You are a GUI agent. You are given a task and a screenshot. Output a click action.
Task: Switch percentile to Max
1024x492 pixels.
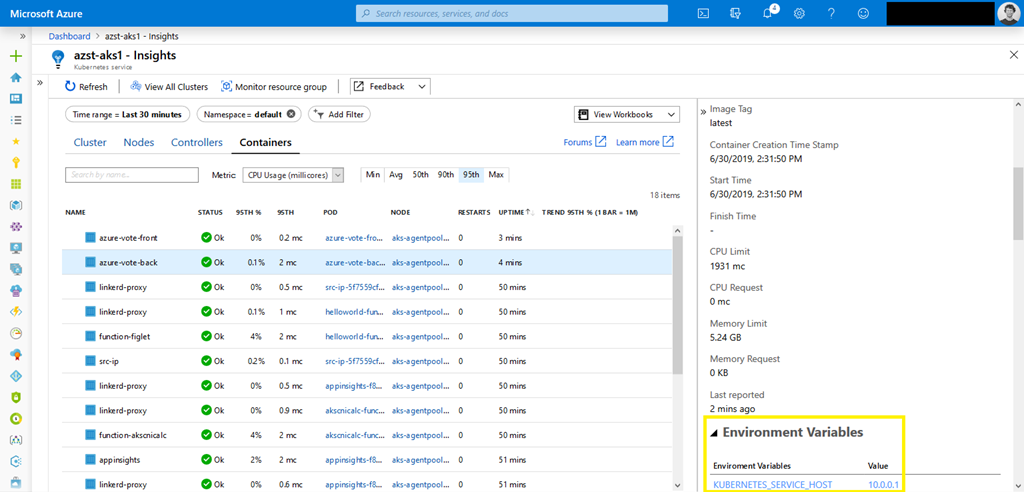[496, 174]
